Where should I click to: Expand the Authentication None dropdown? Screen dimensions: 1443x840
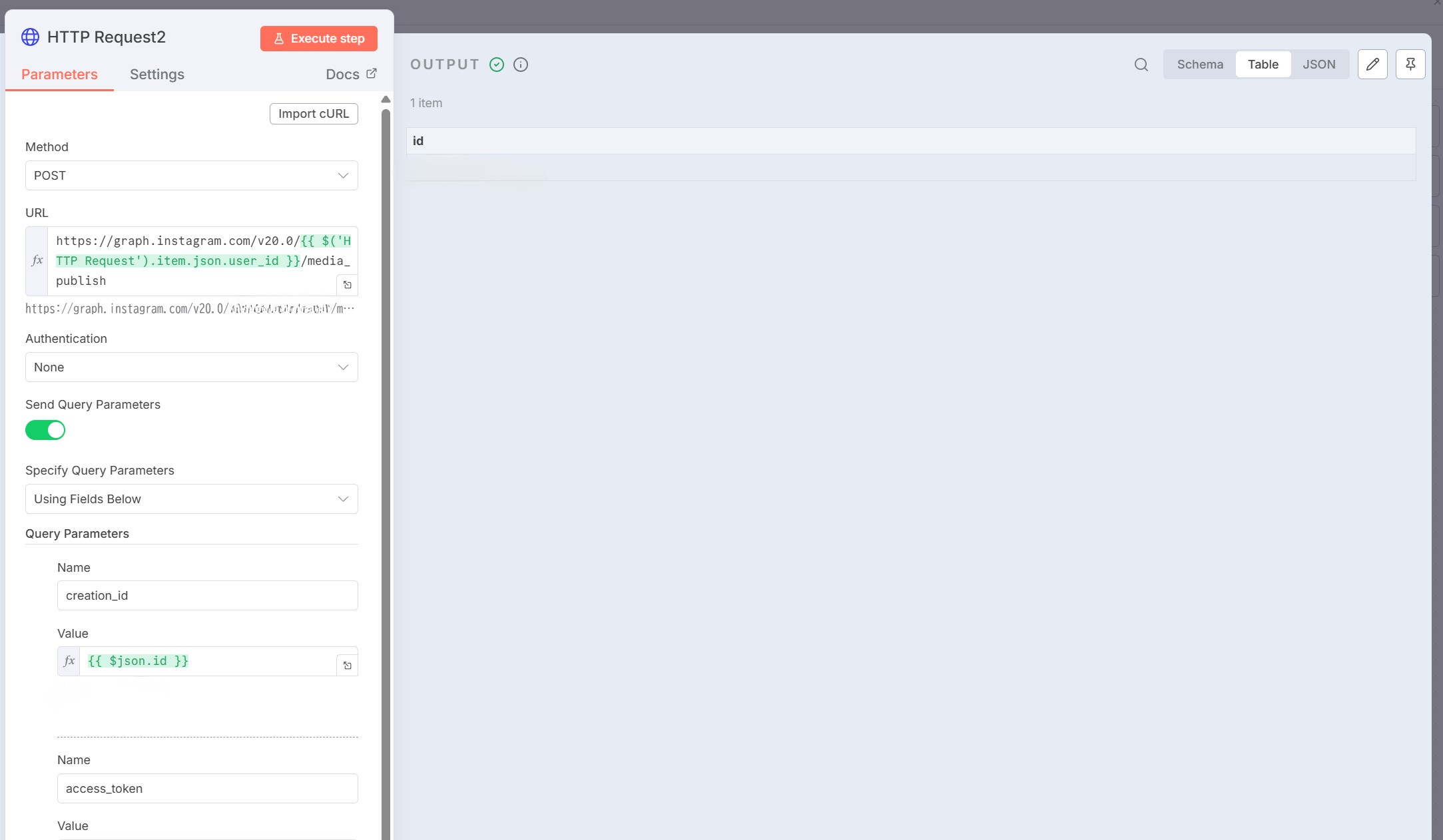pyautogui.click(x=192, y=367)
